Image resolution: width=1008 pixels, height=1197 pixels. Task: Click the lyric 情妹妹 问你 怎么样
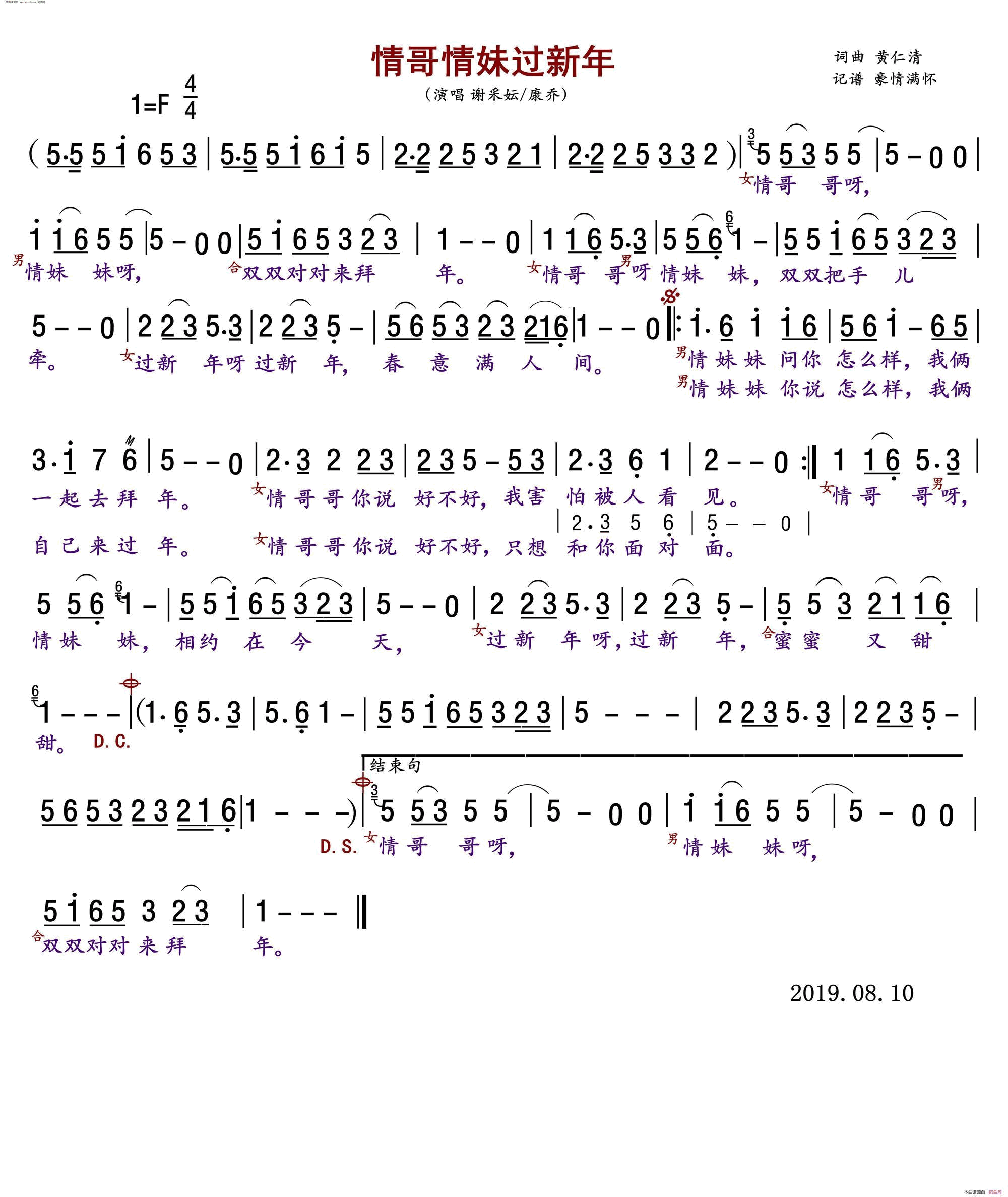click(800, 359)
